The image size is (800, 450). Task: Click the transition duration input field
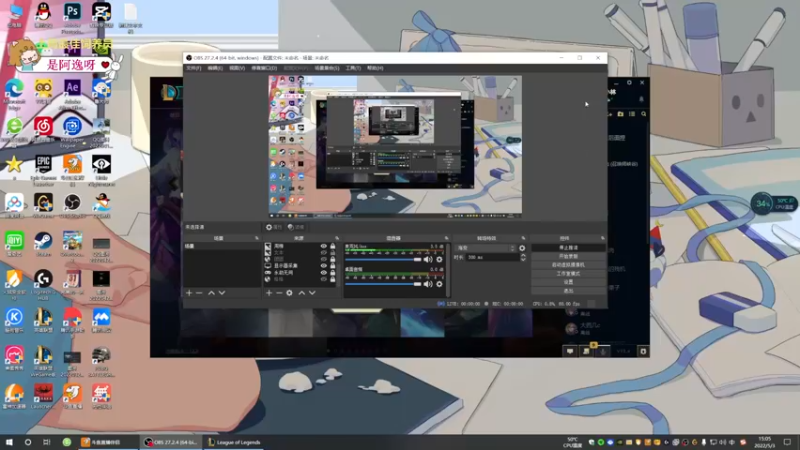(492, 258)
